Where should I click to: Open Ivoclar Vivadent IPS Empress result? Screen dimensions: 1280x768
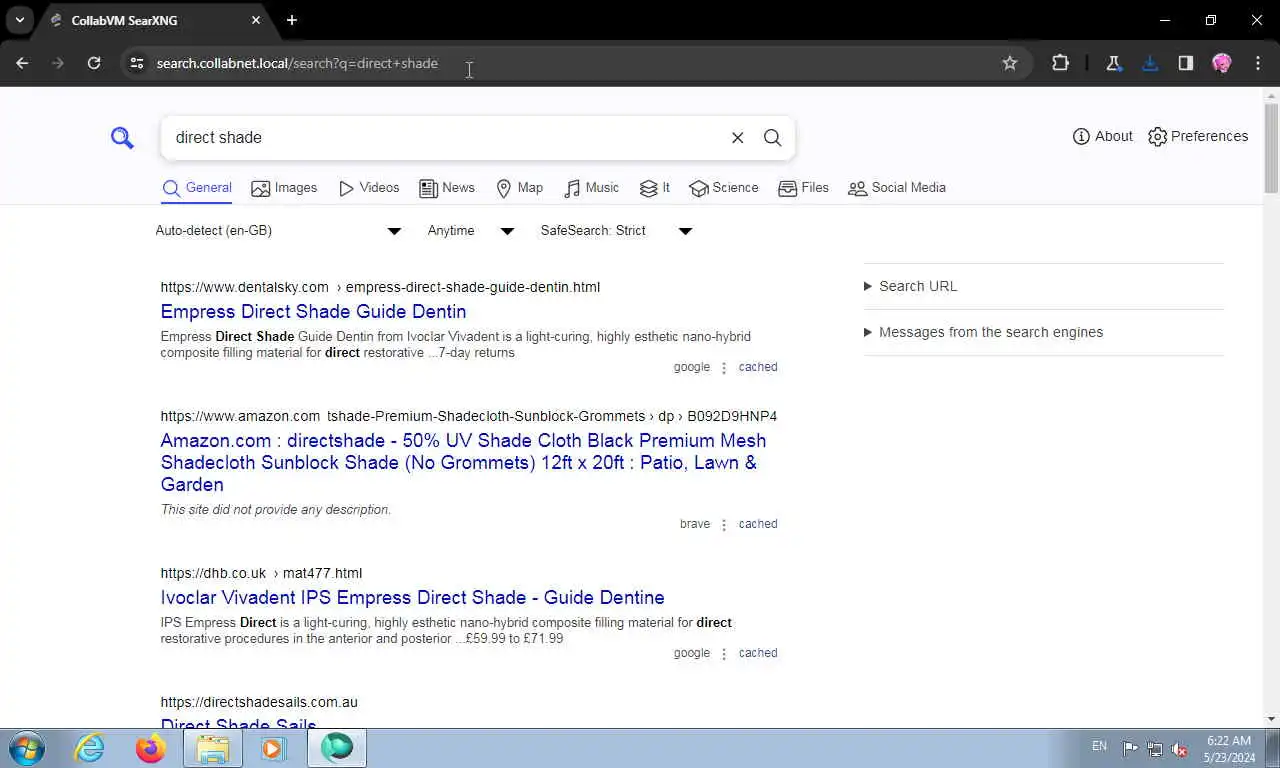tap(412, 597)
